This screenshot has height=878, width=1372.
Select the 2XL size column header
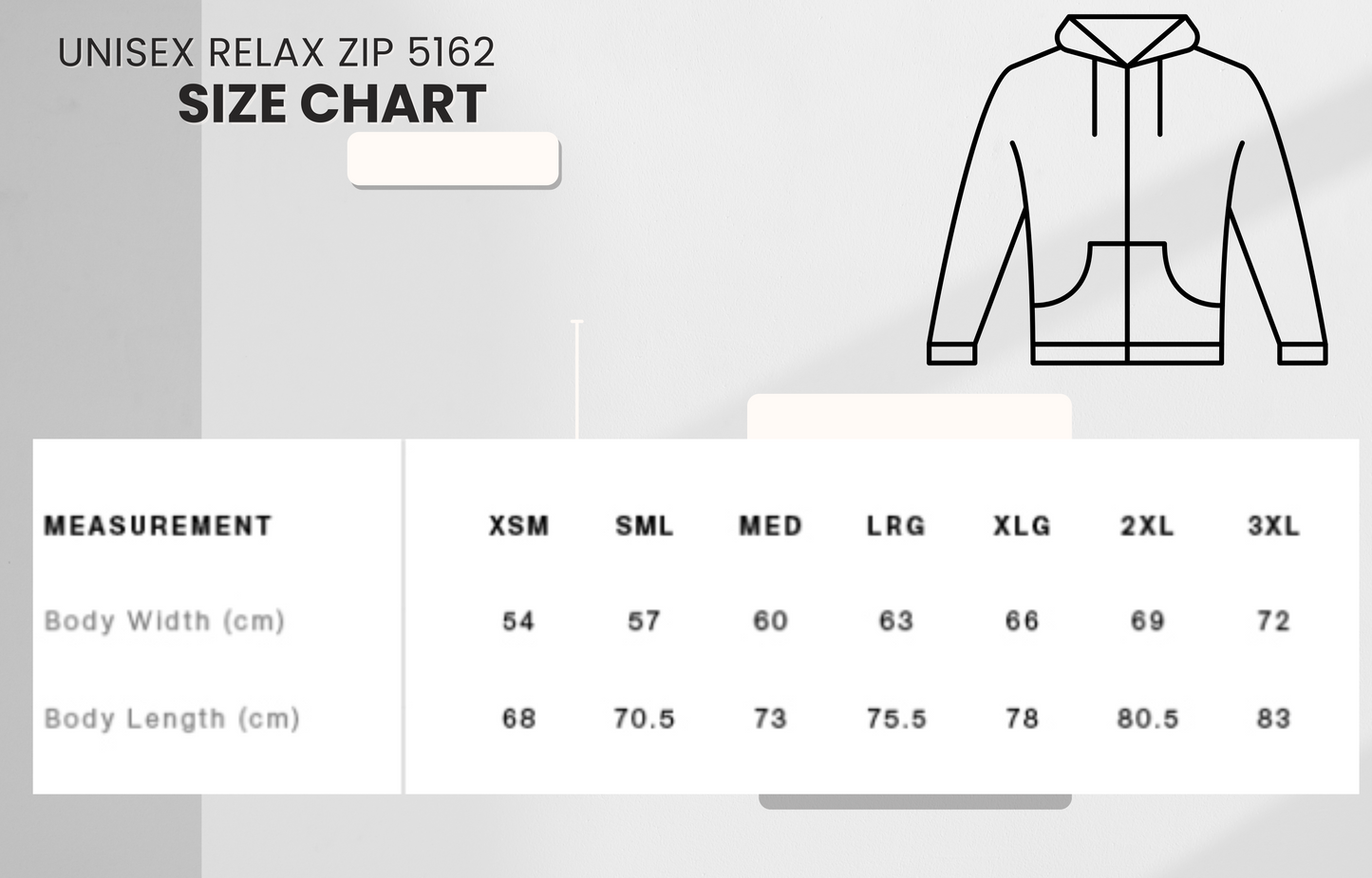tap(1147, 526)
